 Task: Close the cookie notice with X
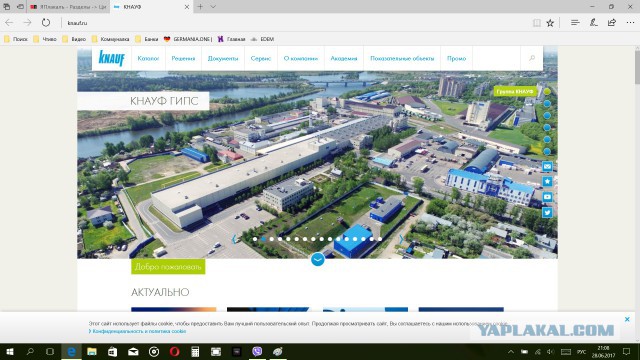tap(627, 319)
